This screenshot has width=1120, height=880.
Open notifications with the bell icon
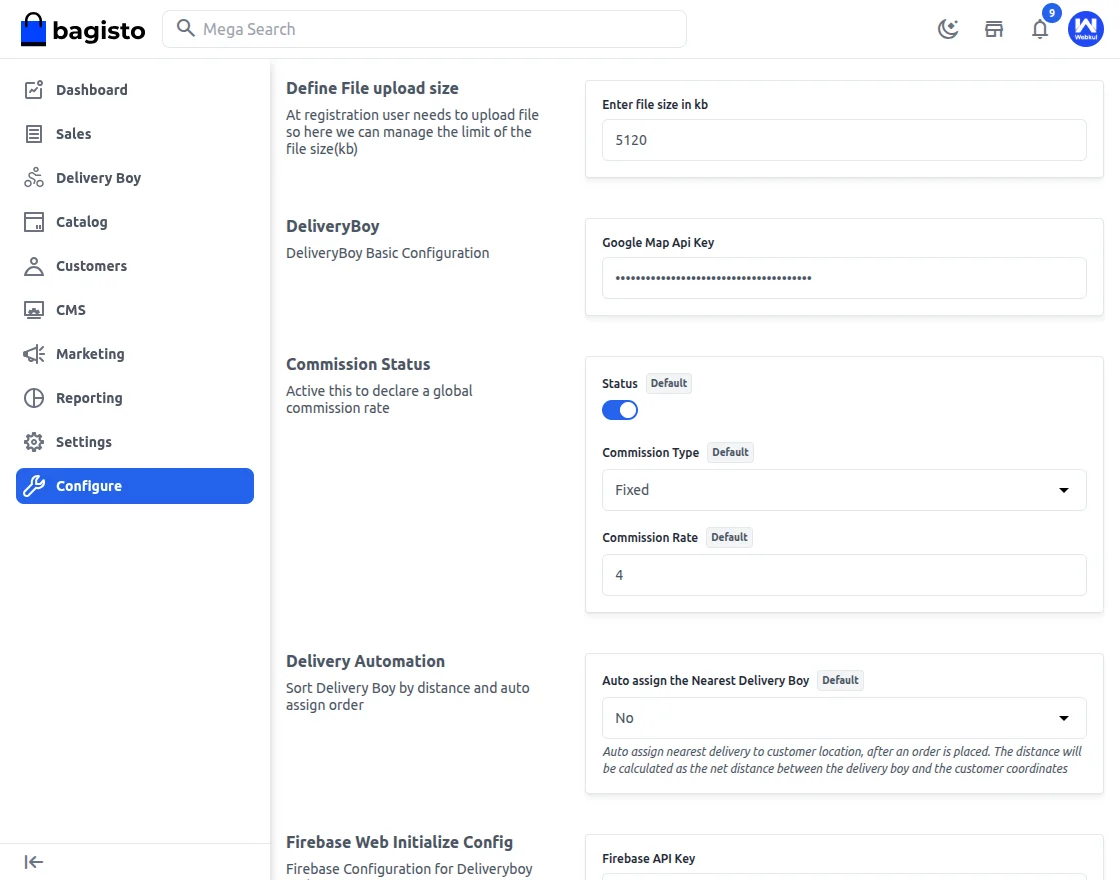click(1040, 29)
